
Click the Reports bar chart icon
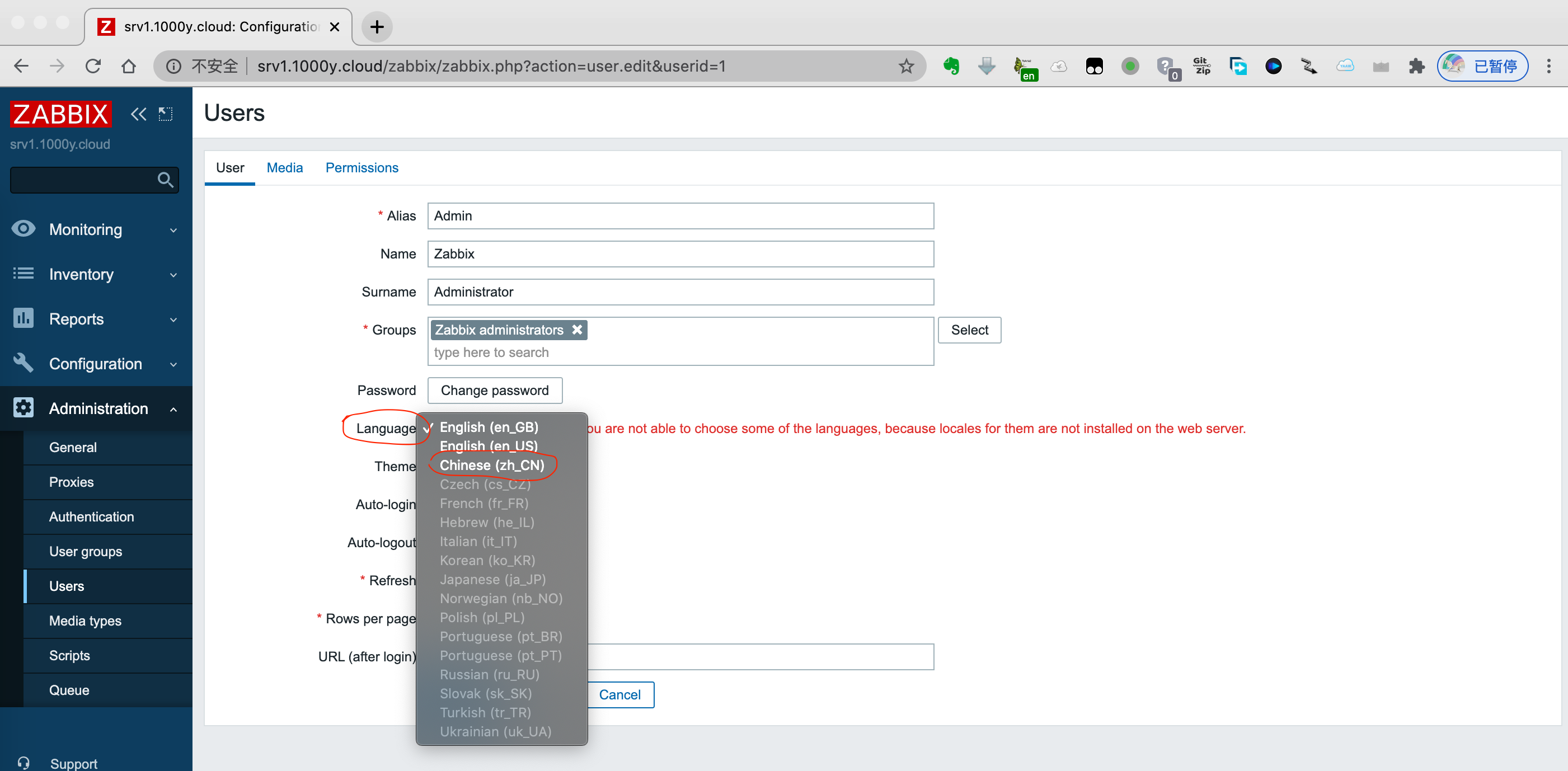pos(23,318)
